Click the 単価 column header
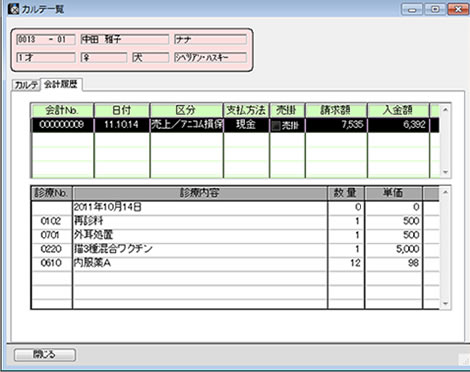Image resolution: width=470 pixels, height=372 pixels. [393, 193]
